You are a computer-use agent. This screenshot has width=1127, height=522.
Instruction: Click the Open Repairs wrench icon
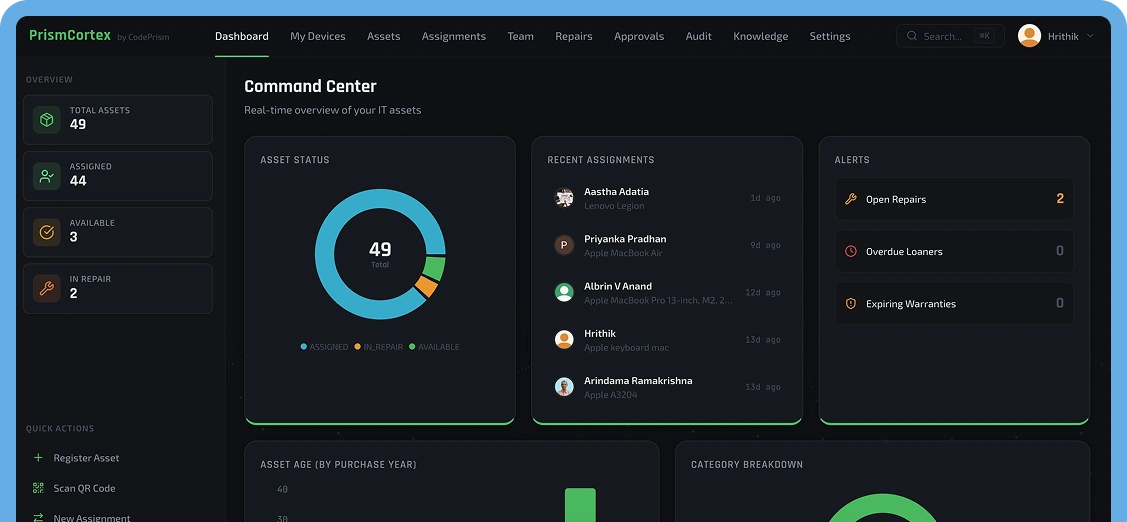[851, 199]
